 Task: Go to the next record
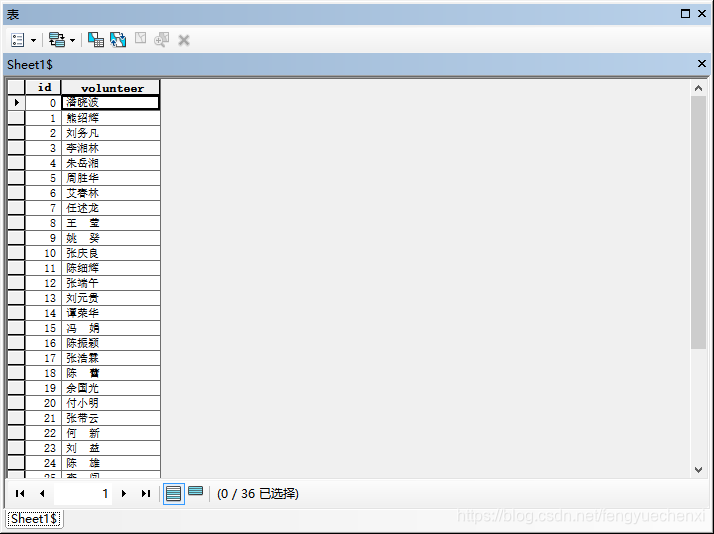coord(123,493)
